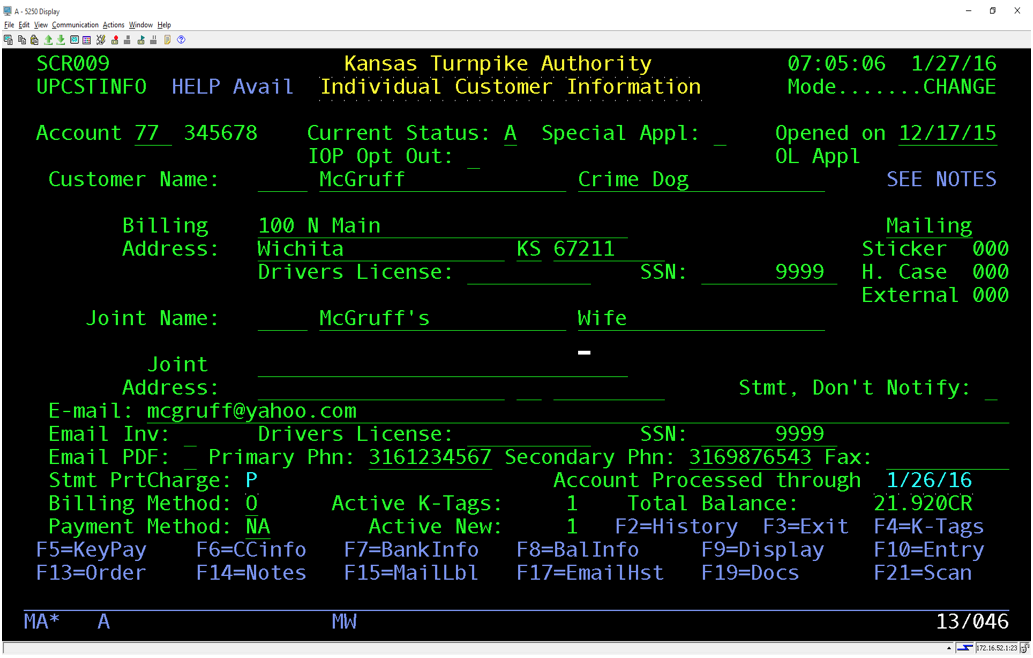This screenshot has height=658, width=1033.
Task: Click the Opened on date 12/17/15
Action: 947,133
